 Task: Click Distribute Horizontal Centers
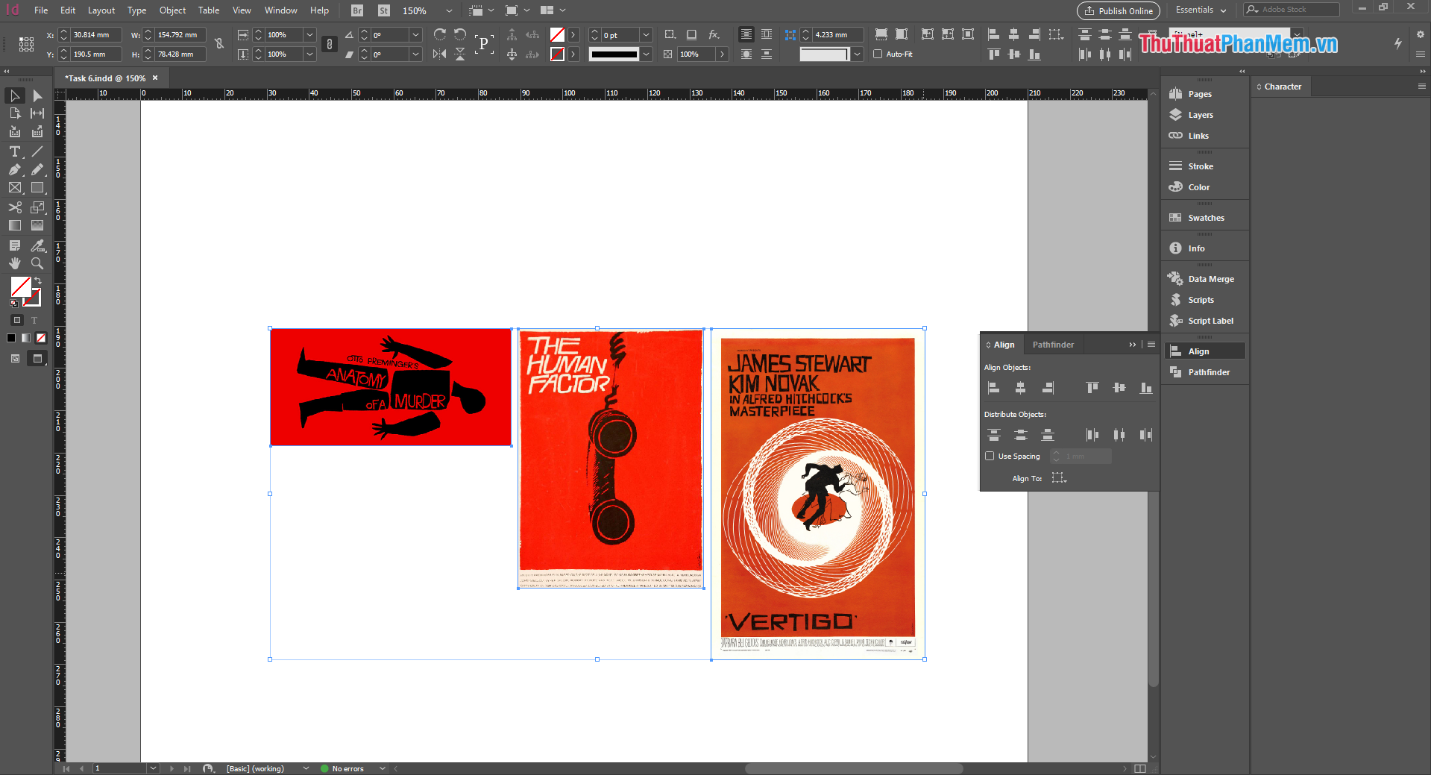[1120, 435]
